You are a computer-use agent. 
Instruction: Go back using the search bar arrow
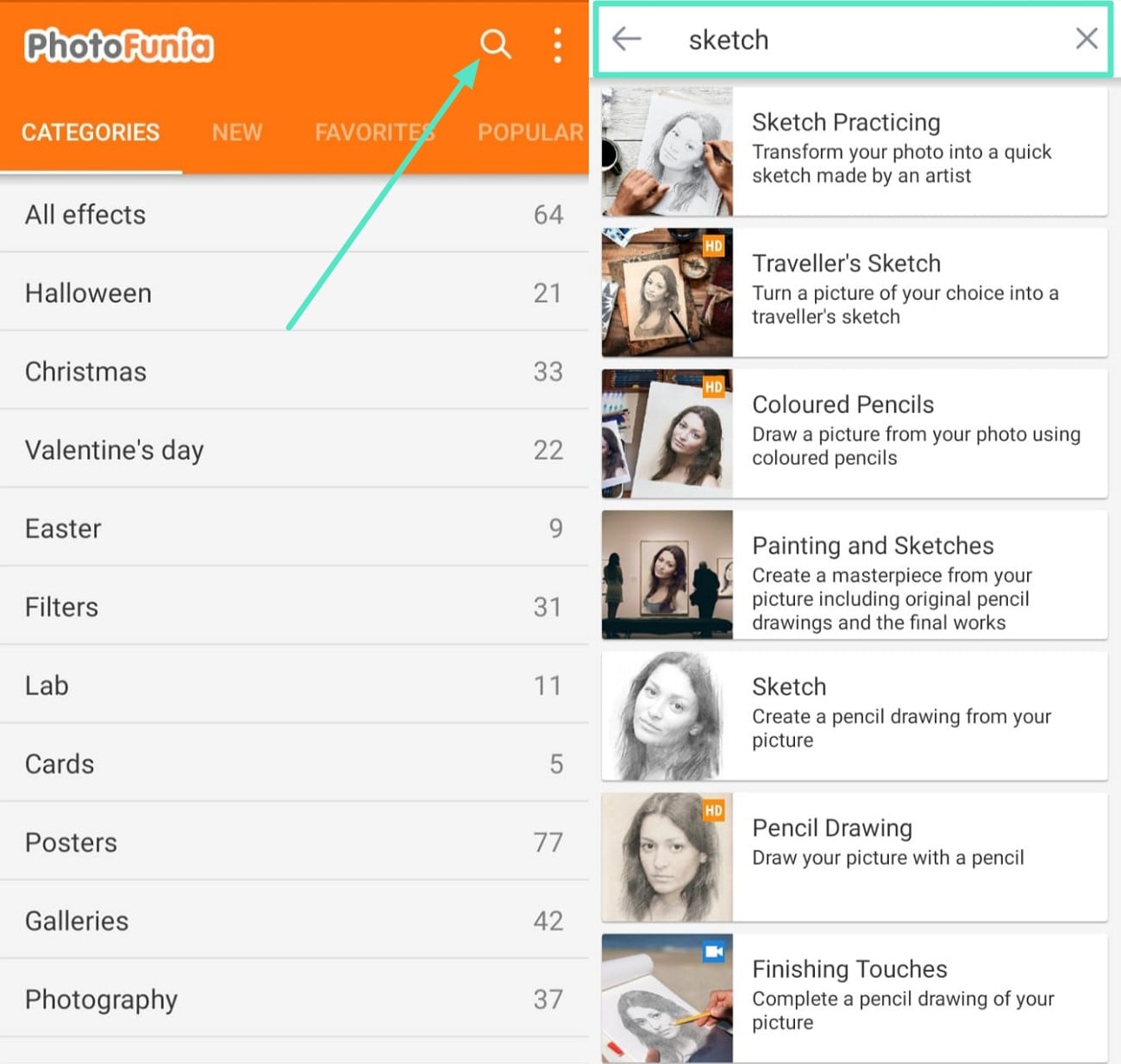(x=627, y=39)
